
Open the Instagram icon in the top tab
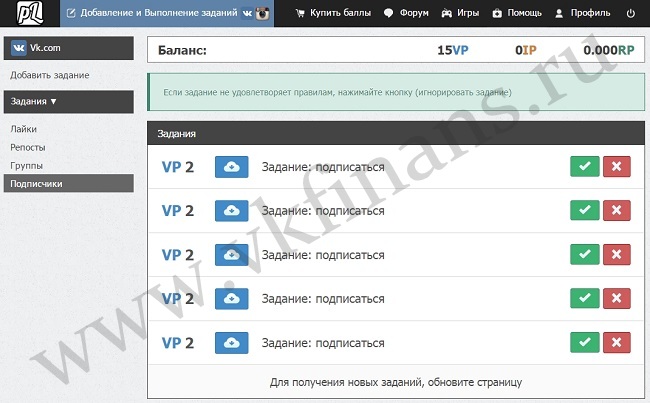pyautogui.click(x=262, y=13)
